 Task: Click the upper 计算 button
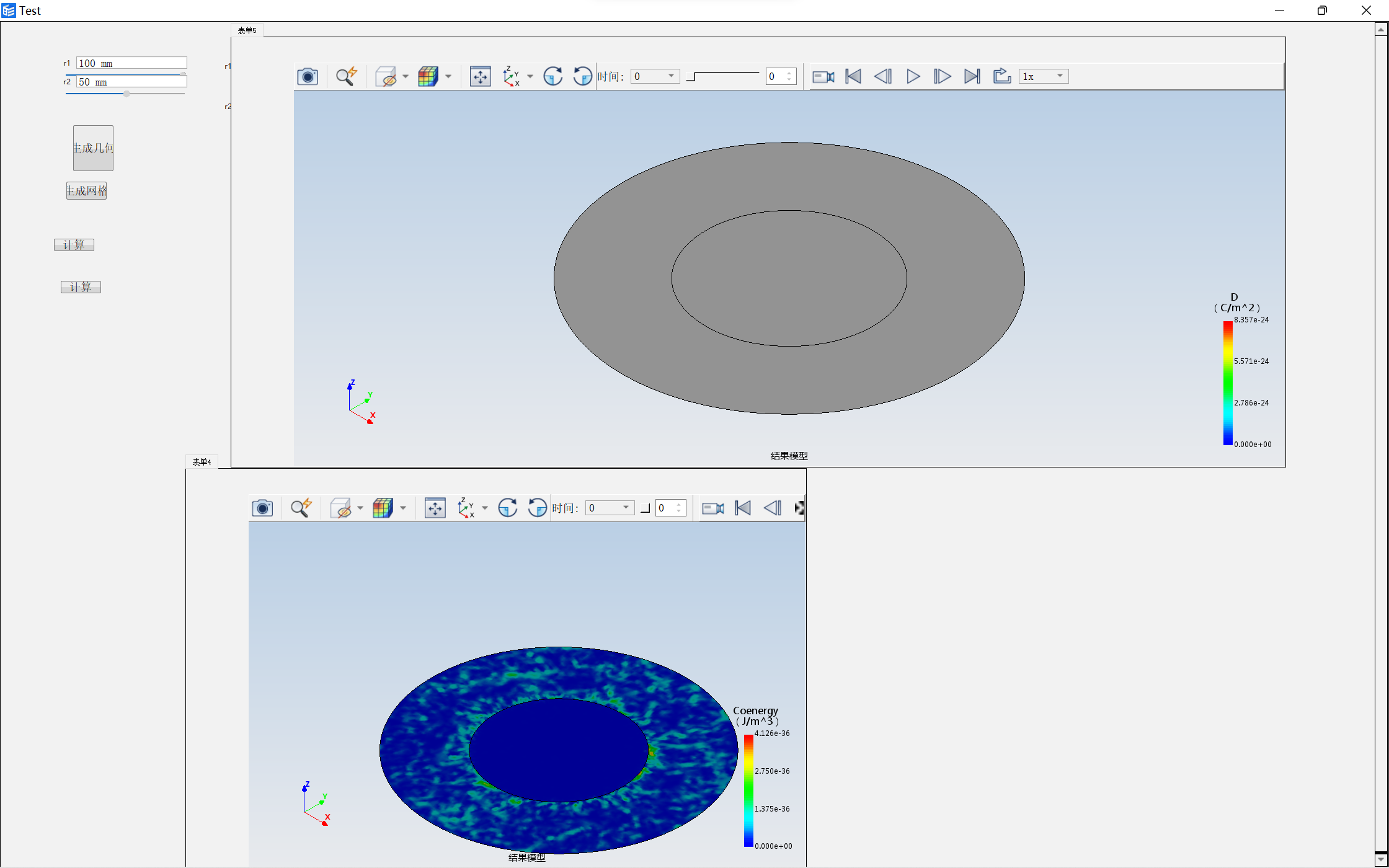pyautogui.click(x=74, y=245)
